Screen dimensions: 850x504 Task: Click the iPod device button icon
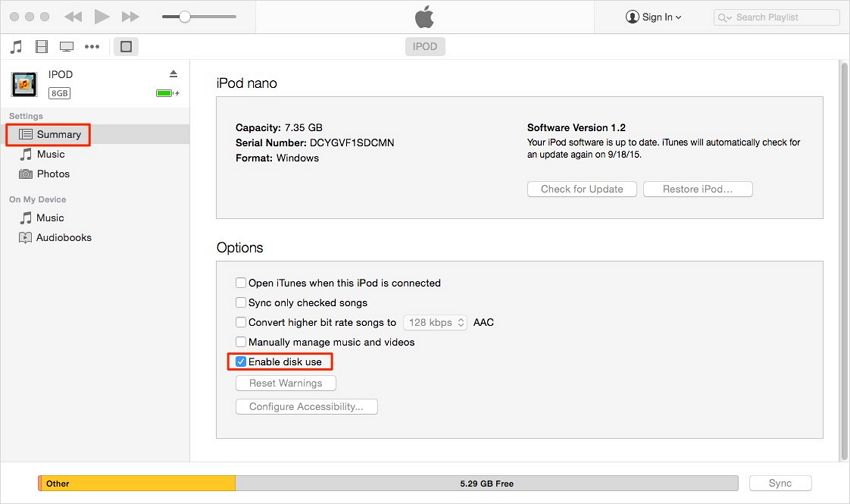126,47
